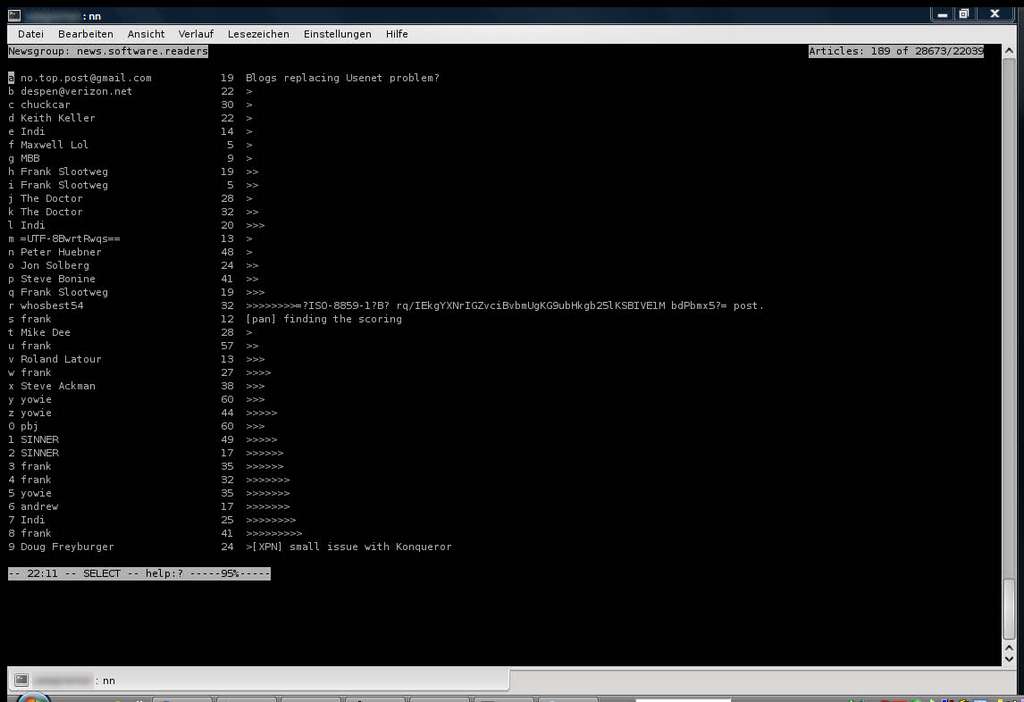Click the vertical scrollbar thumb
This screenshot has height=702, width=1024.
click(x=1009, y=607)
